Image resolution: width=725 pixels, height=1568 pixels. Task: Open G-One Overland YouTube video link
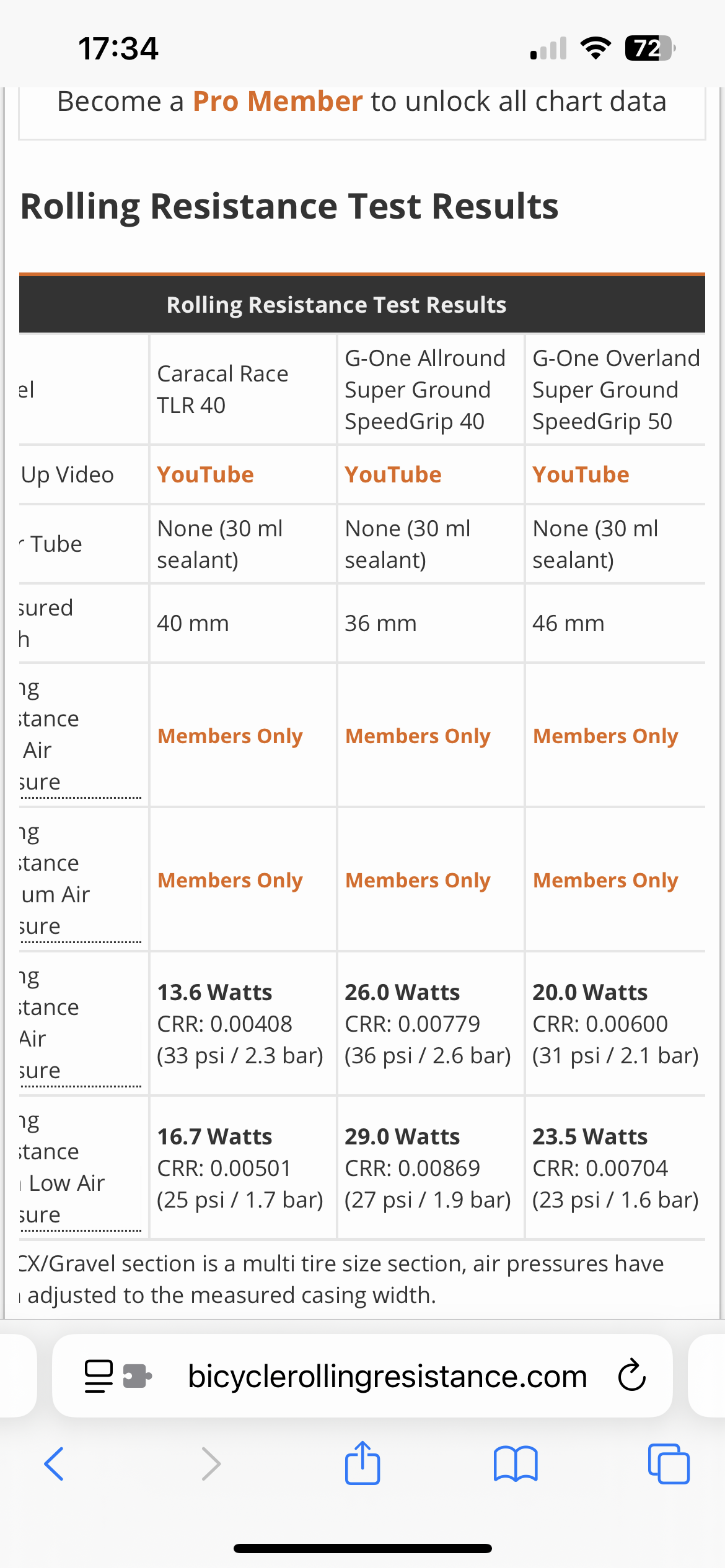[x=581, y=475]
